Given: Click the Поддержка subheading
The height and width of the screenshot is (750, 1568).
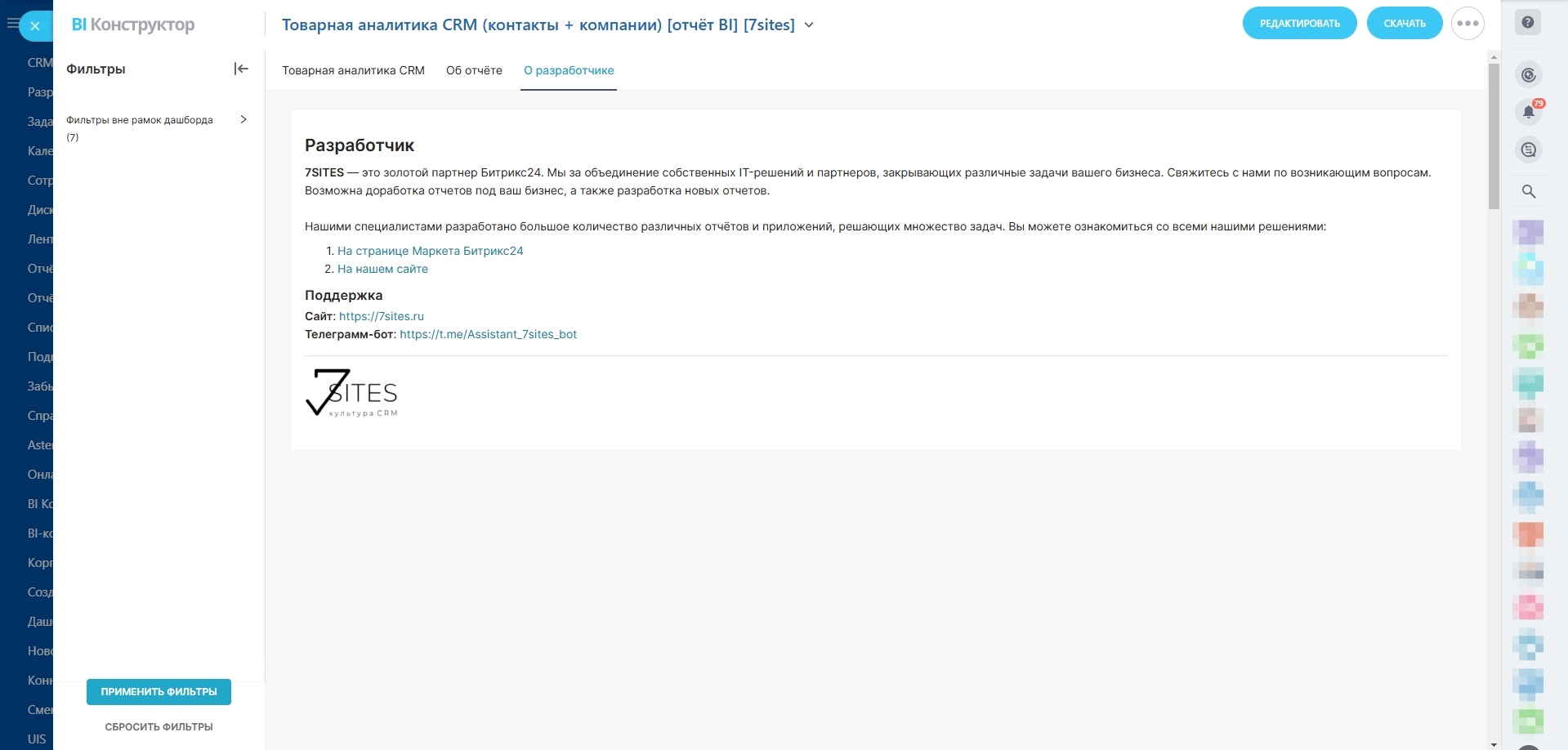Looking at the screenshot, I should click(343, 295).
